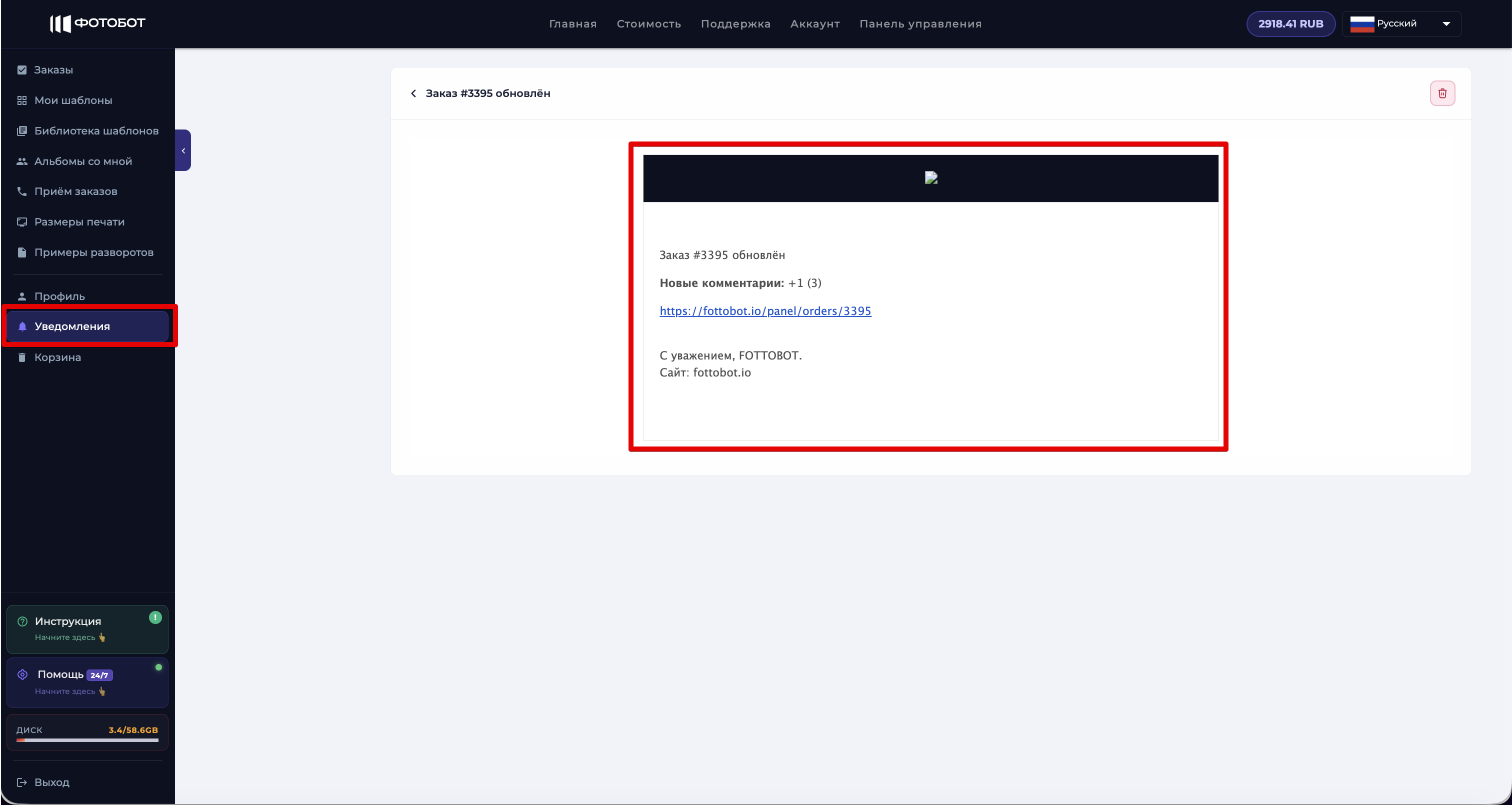Select Уведомления in the sidebar
Image resolution: width=1512 pixels, height=805 pixels.
tap(88, 326)
